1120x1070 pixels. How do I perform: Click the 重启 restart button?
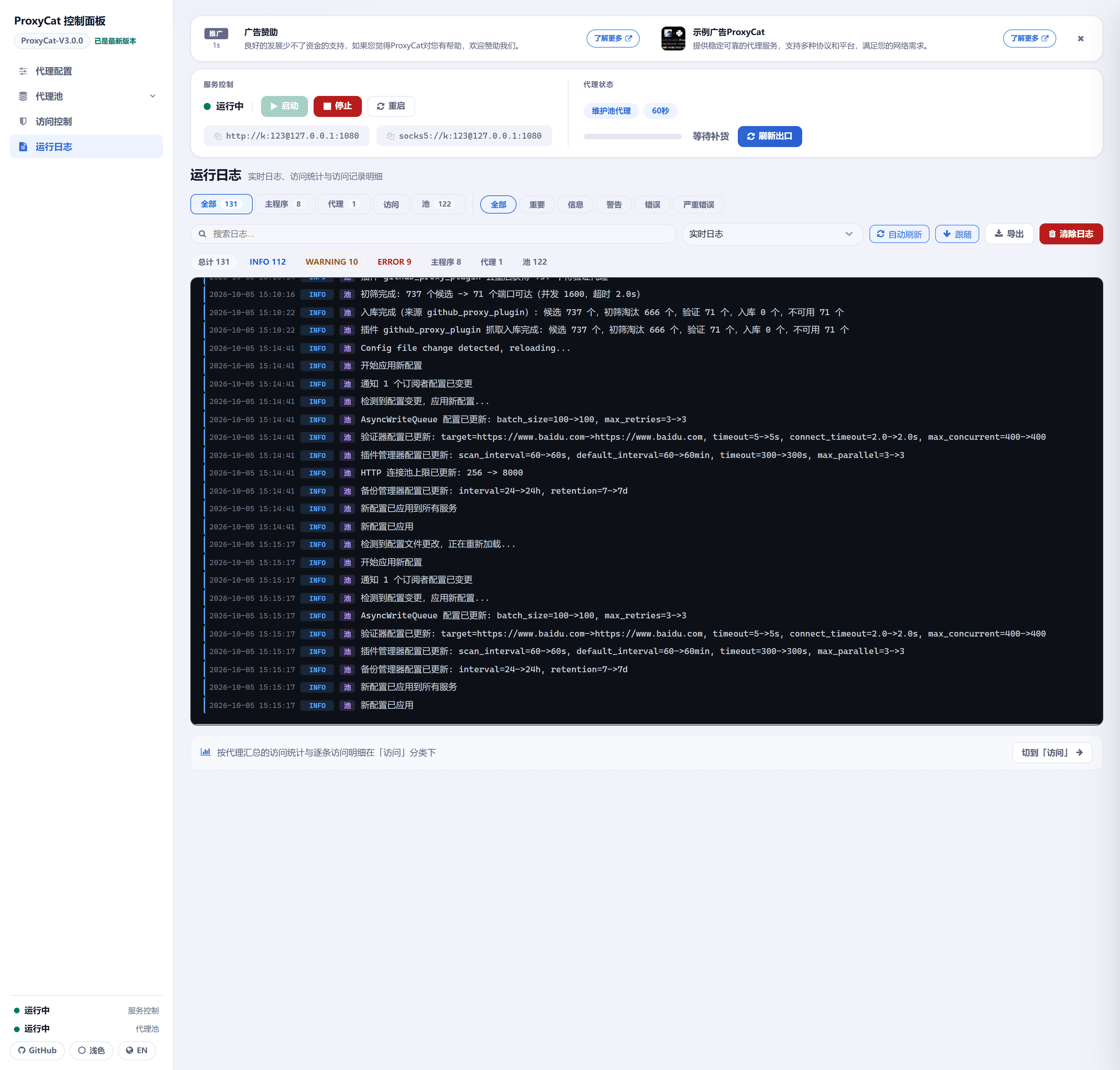click(391, 106)
